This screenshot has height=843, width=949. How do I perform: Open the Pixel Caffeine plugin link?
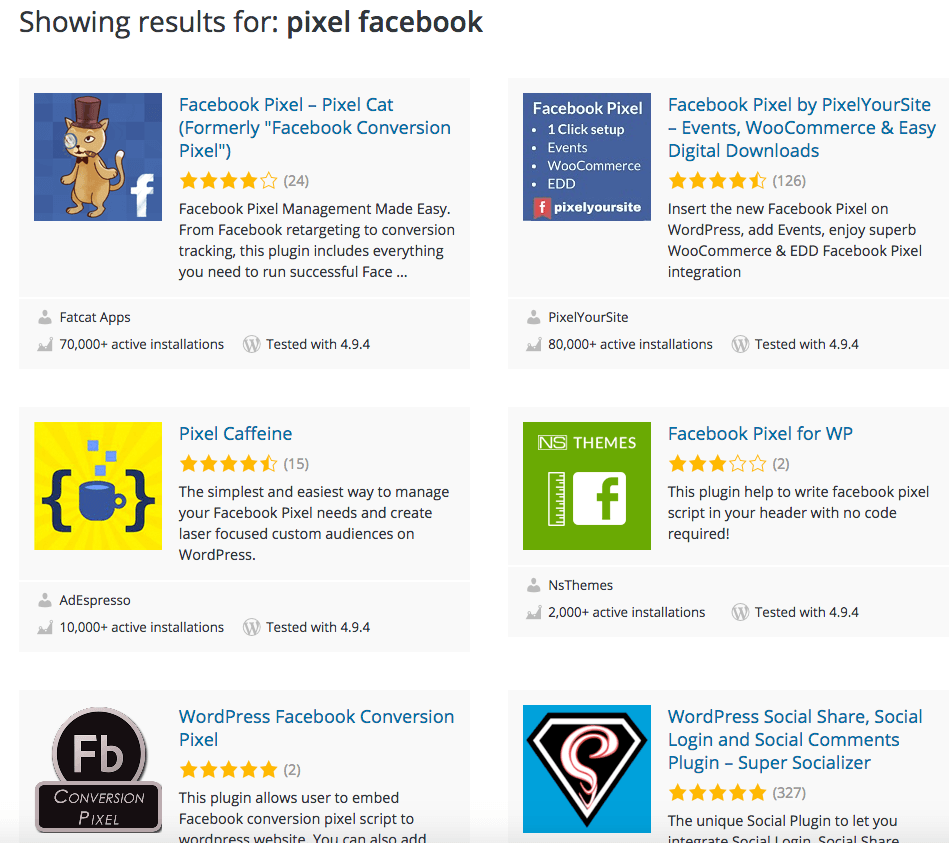pos(235,434)
